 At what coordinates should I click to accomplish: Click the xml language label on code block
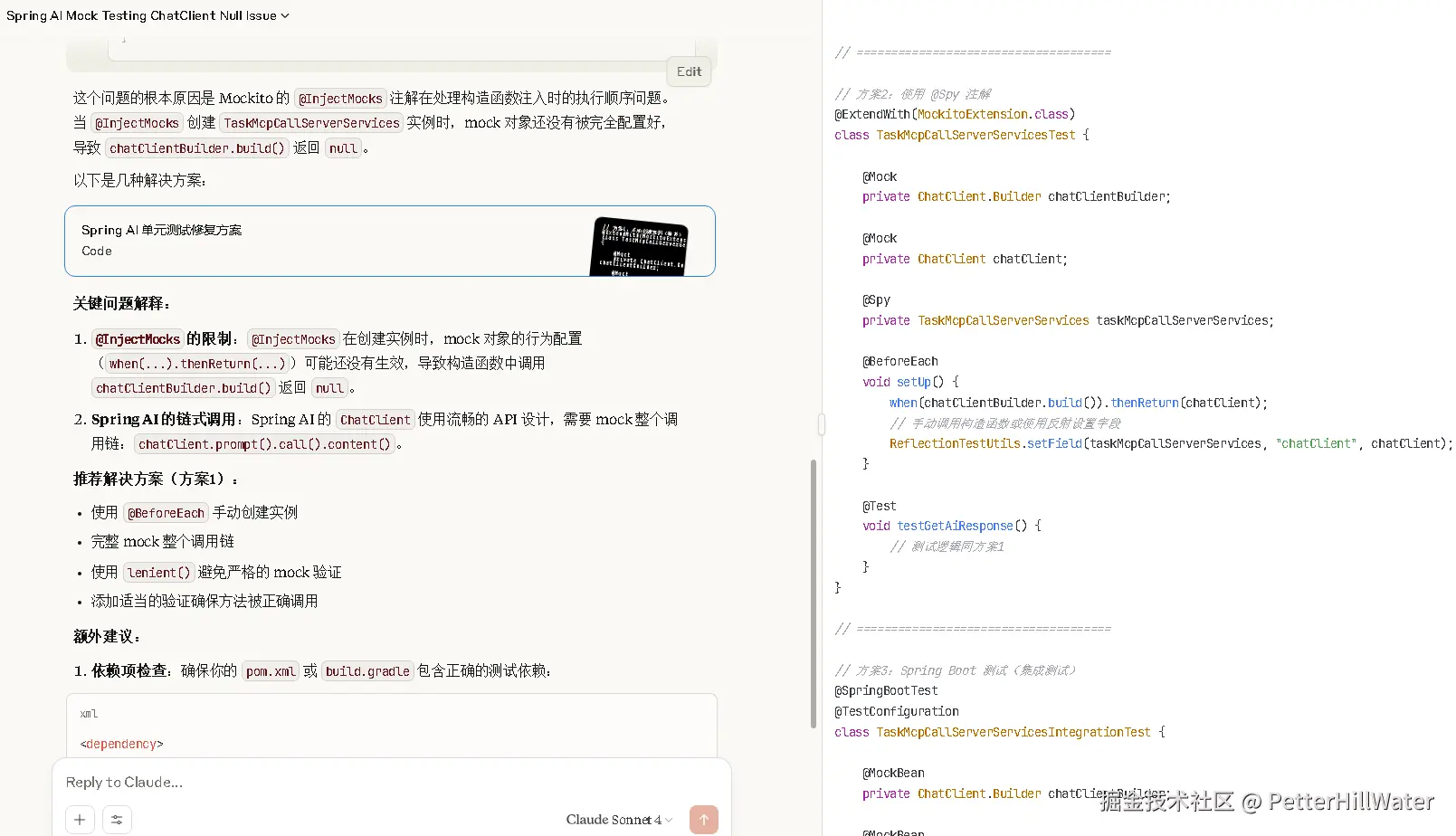(x=89, y=714)
